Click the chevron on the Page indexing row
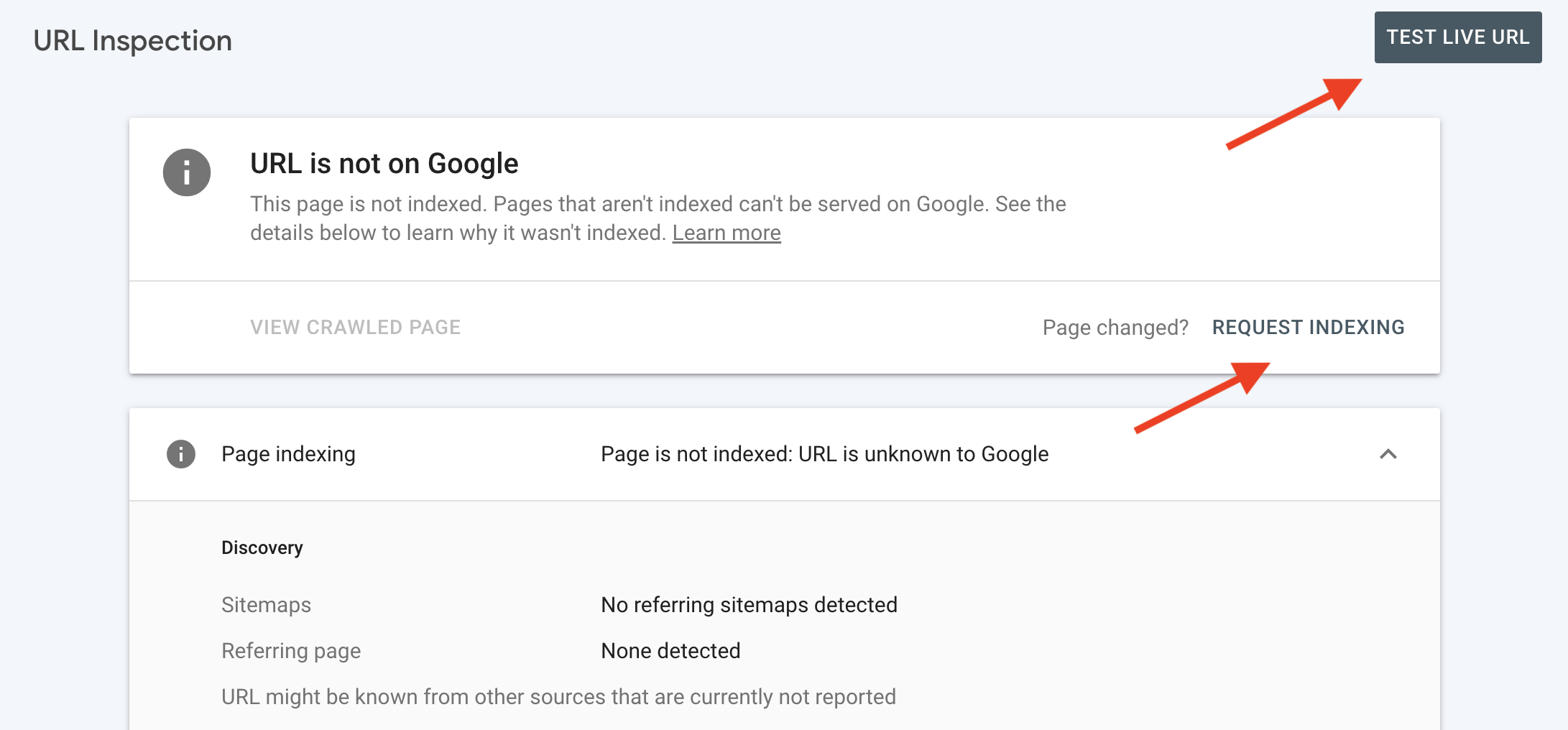Viewport: 1568px width, 730px height. (x=1387, y=454)
